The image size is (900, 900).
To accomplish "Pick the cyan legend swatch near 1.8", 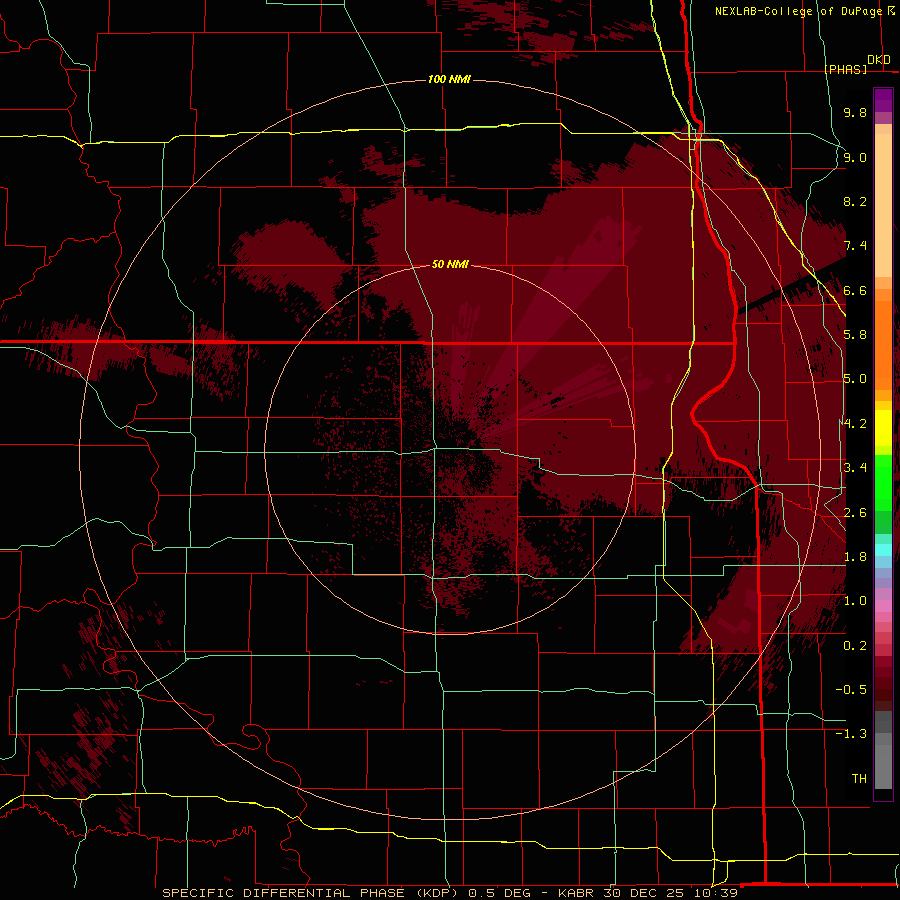I will 883,550.
